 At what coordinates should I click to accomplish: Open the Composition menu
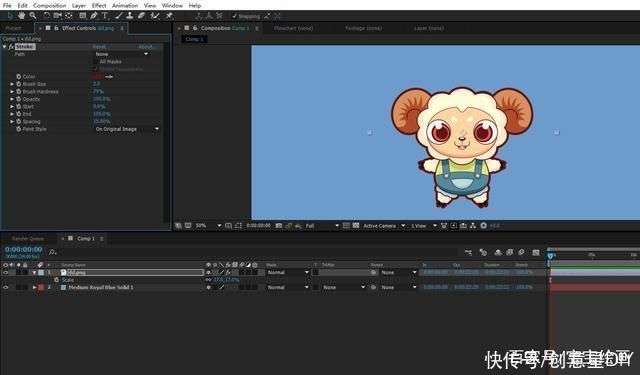click(x=49, y=5)
